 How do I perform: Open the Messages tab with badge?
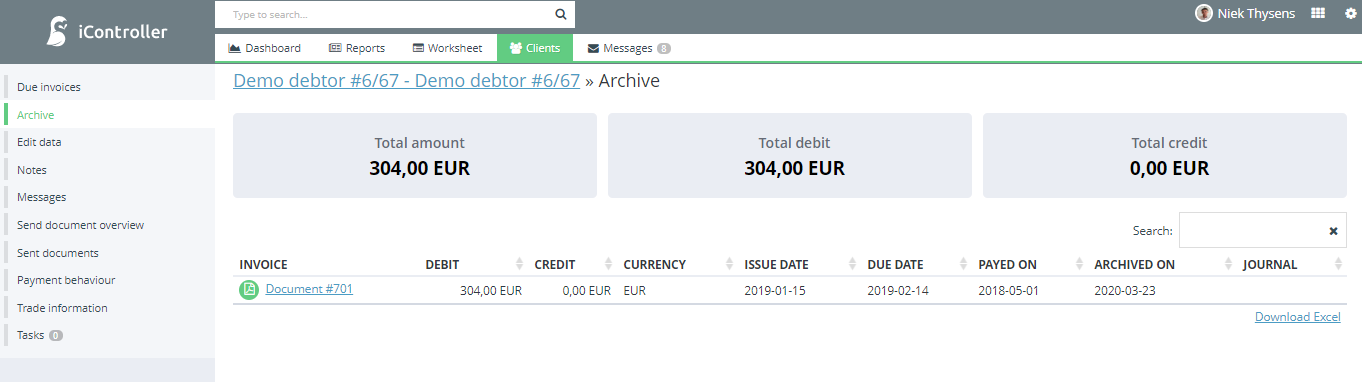(x=629, y=48)
